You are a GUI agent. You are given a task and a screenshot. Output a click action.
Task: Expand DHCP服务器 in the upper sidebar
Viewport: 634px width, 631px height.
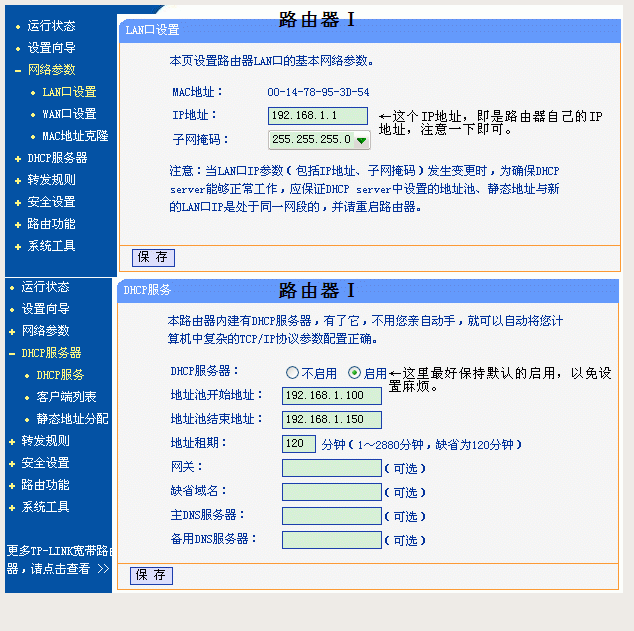[57, 158]
